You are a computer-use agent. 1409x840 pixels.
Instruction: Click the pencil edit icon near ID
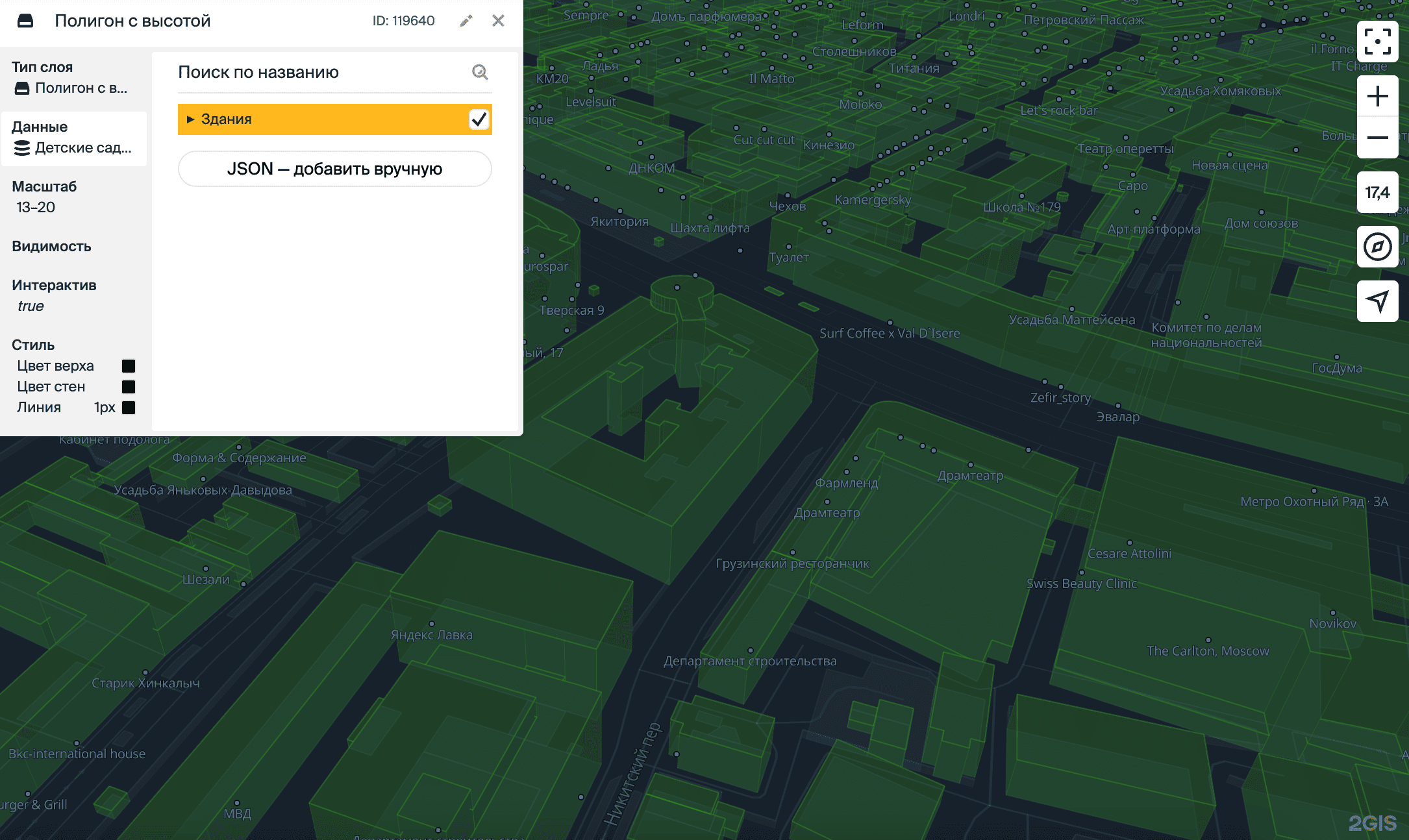(x=466, y=21)
